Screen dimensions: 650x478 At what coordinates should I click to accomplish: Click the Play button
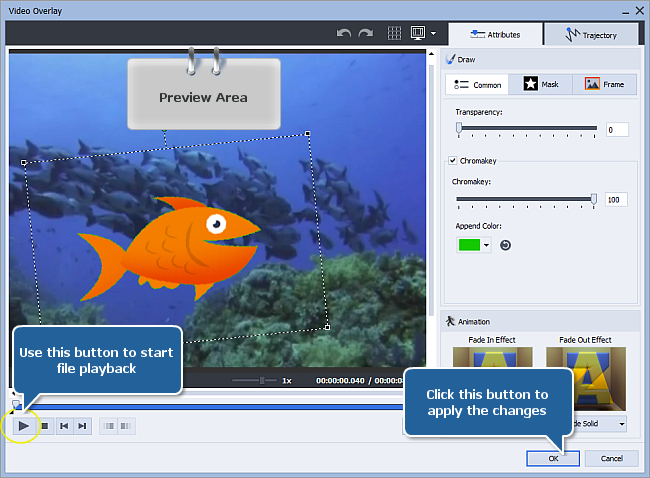(x=23, y=426)
